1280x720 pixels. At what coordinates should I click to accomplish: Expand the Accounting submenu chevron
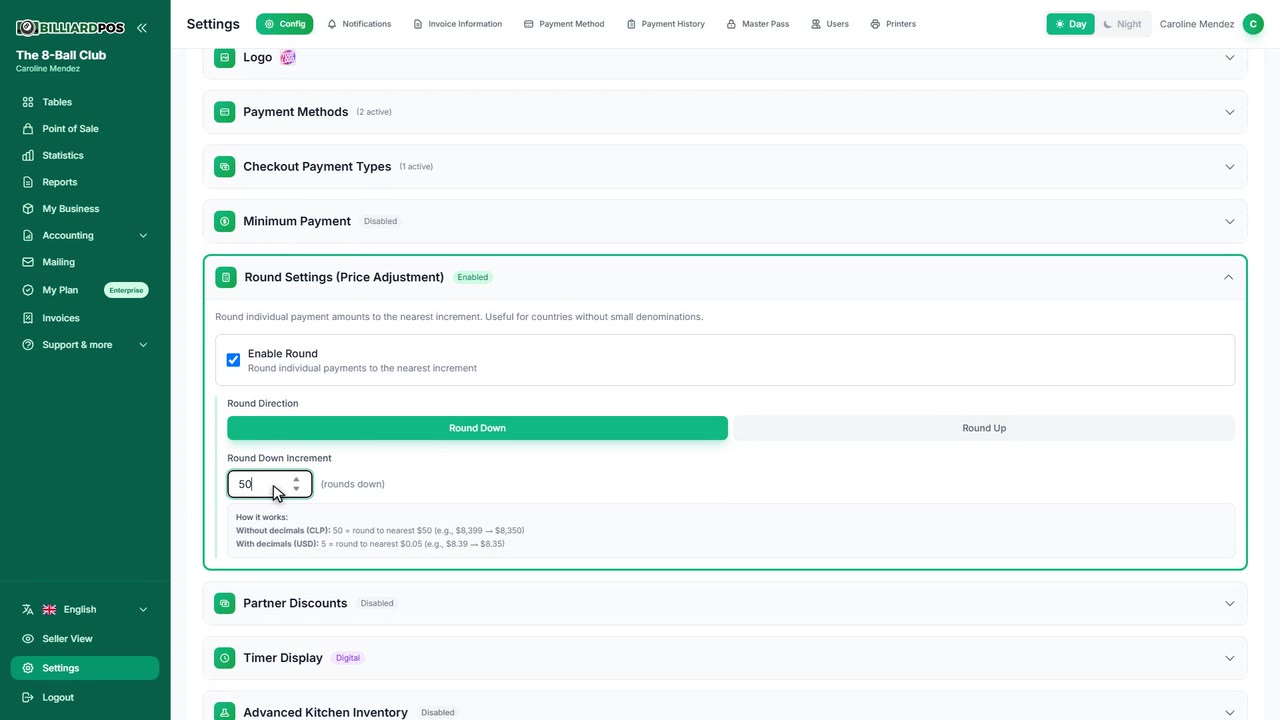tap(143, 236)
